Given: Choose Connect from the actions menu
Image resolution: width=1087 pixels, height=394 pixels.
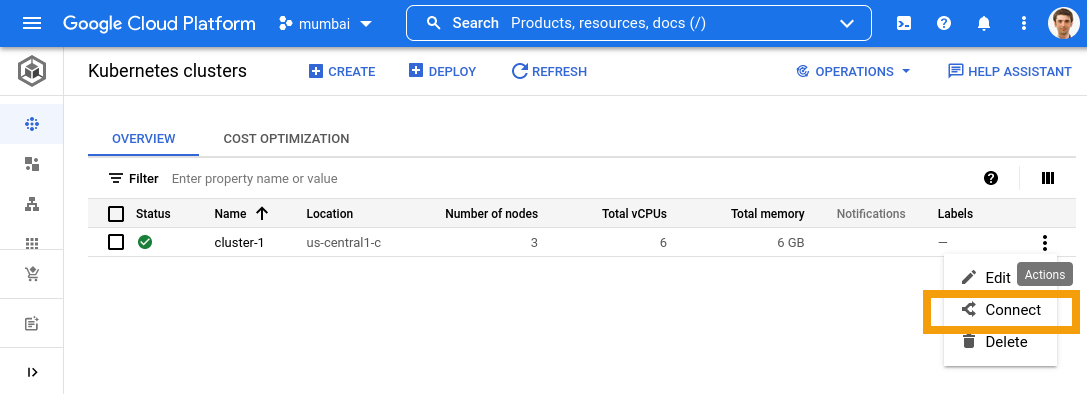Looking at the screenshot, I should click(1000, 310).
